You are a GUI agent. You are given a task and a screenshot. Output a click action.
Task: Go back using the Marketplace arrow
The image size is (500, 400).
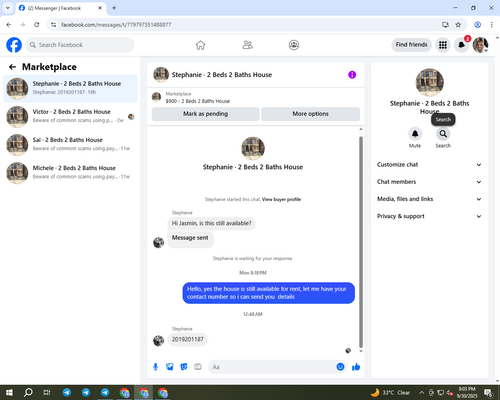[12, 67]
